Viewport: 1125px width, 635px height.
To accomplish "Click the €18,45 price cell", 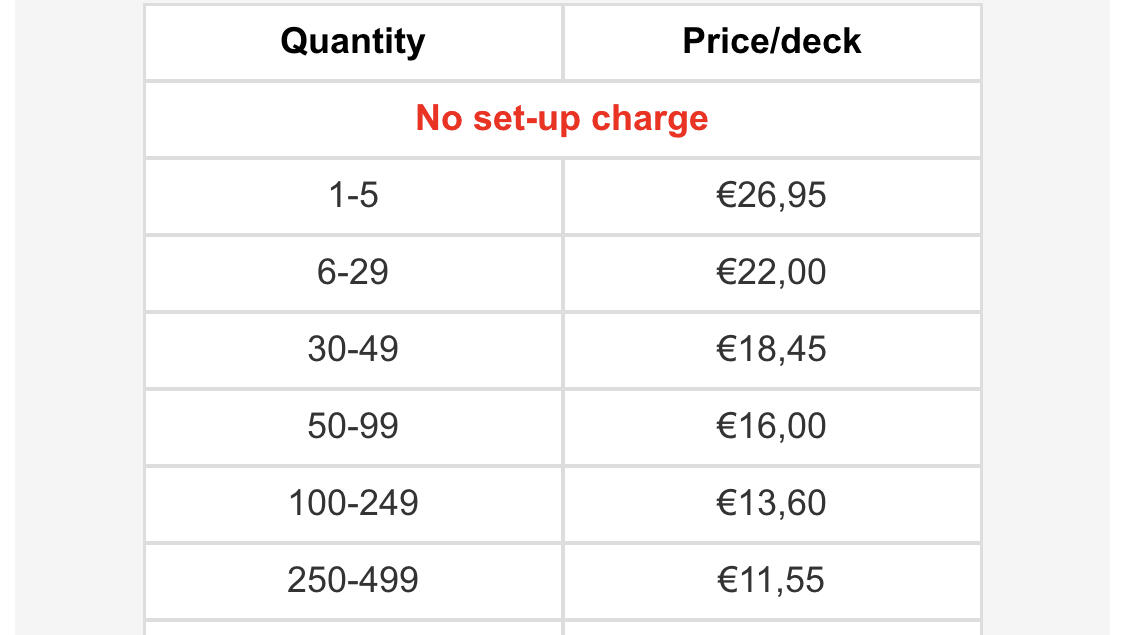I will click(772, 349).
